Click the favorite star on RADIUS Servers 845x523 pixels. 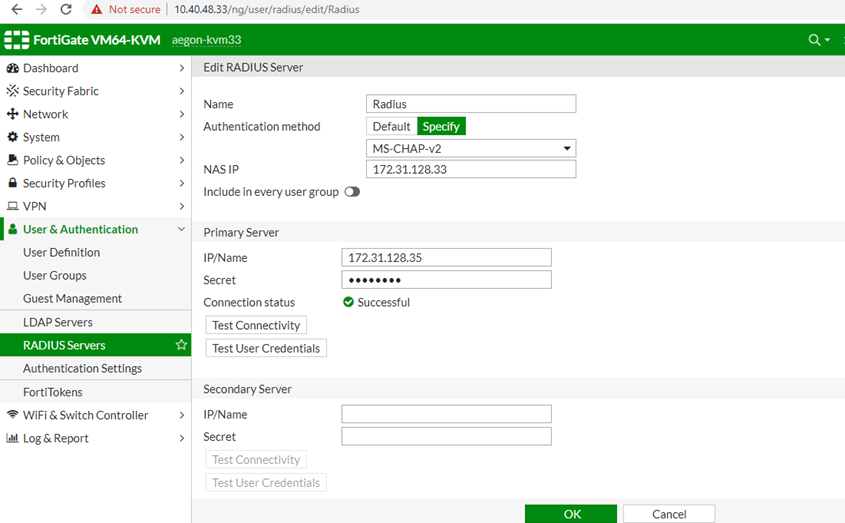(181, 345)
